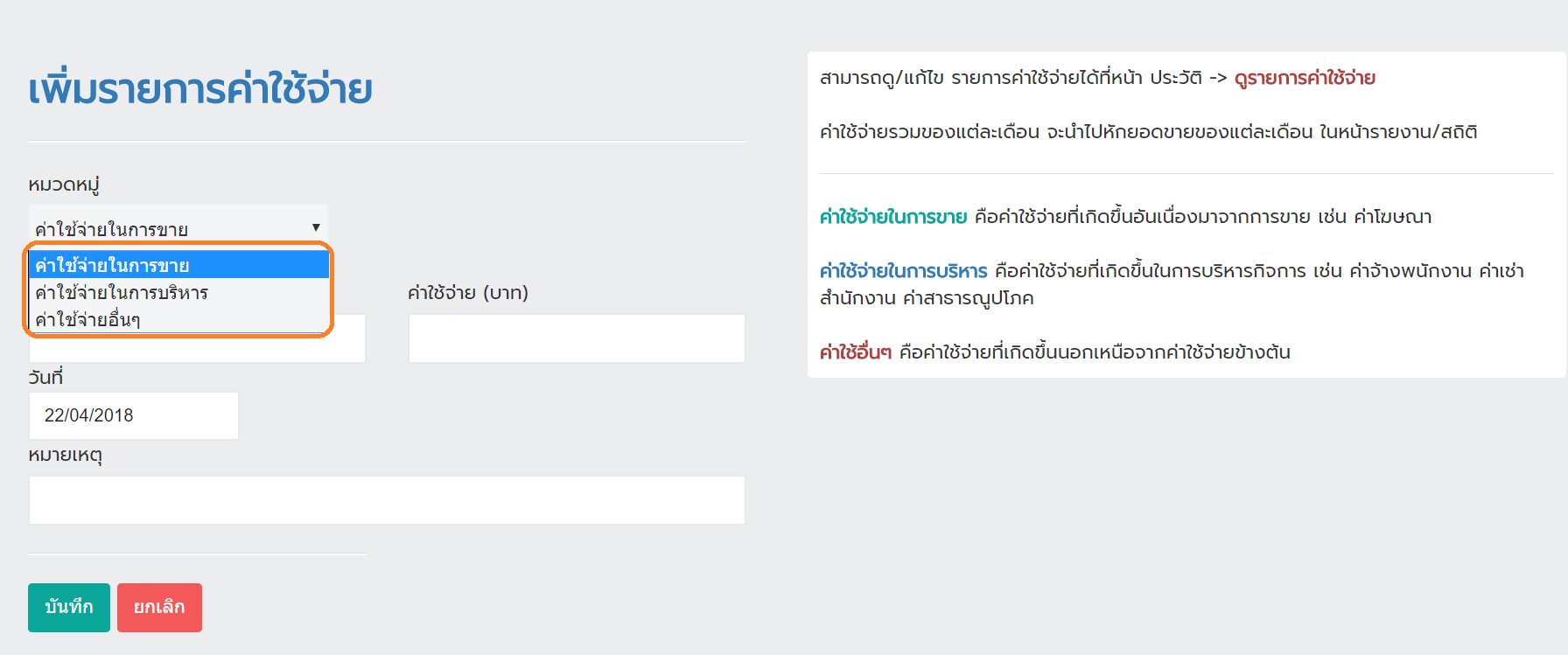
Task: Open the ดูรายการค่าใช้จ่าย link
Action: click(1305, 78)
